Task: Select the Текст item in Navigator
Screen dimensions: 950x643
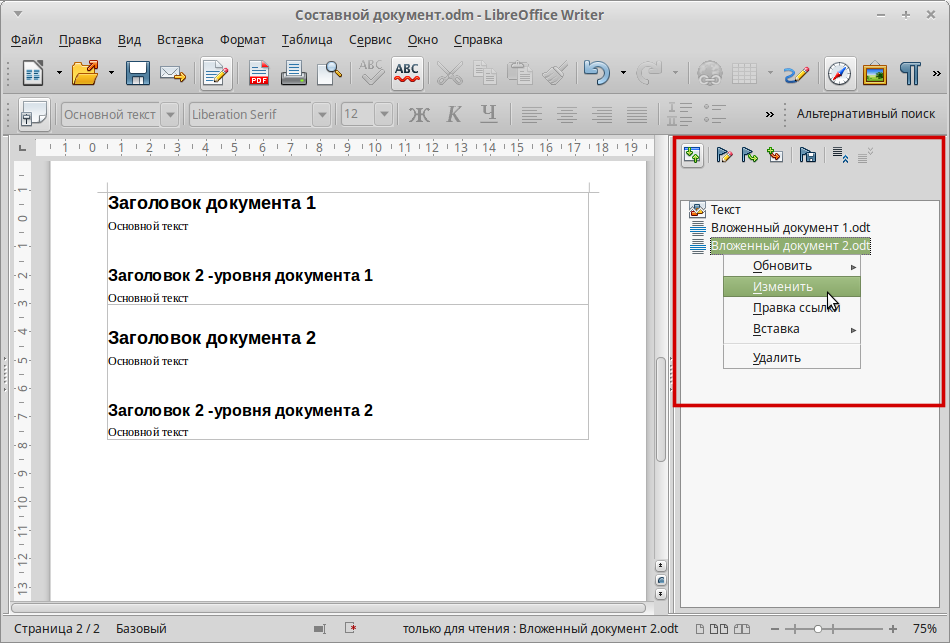Action: tap(725, 210)
